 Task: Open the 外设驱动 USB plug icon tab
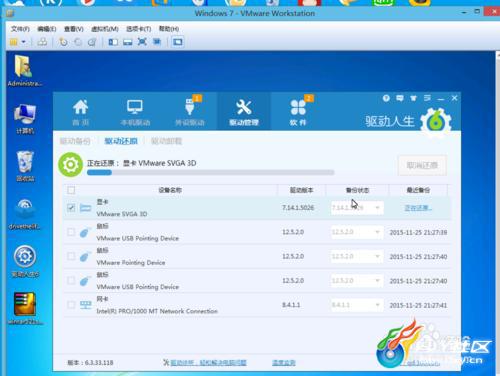click(190, 112)
